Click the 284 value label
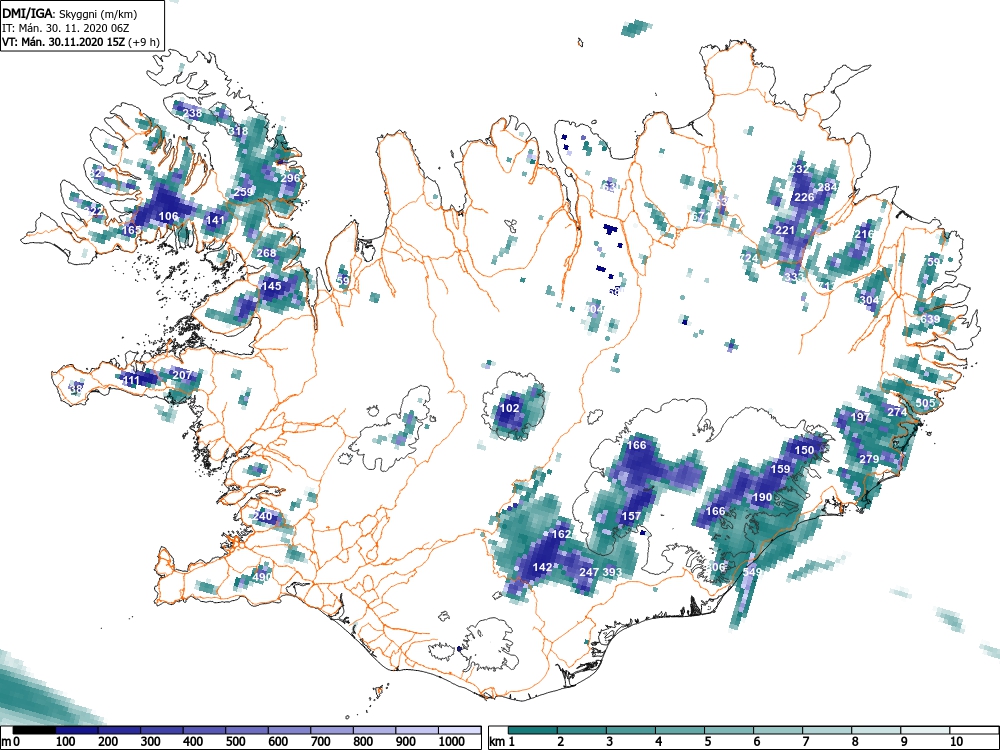 point(827,187)
